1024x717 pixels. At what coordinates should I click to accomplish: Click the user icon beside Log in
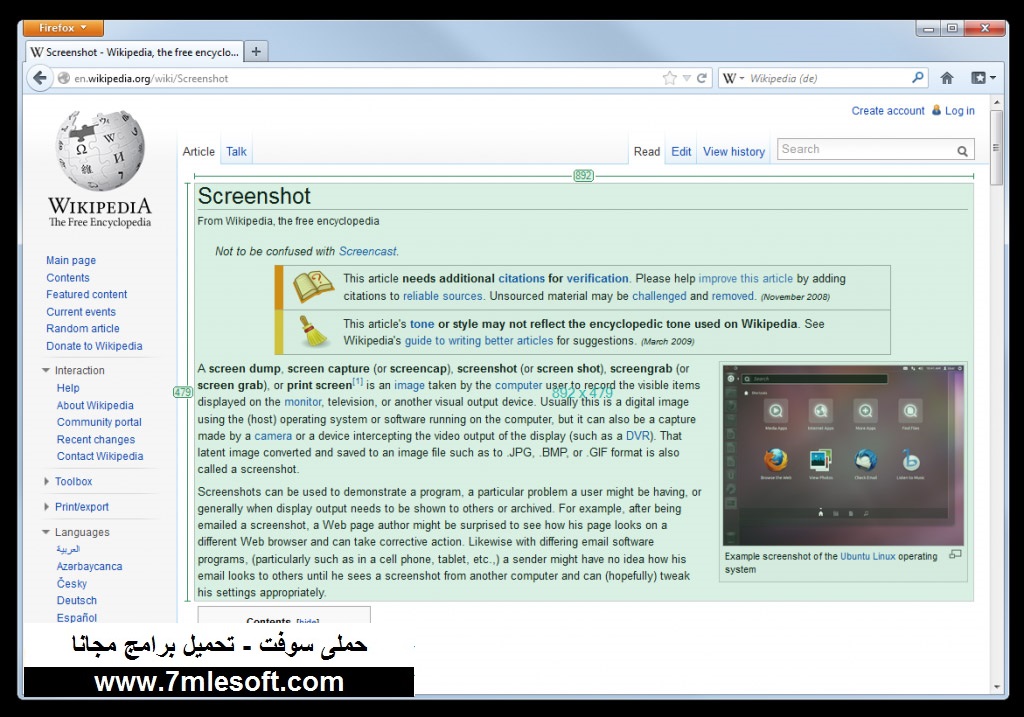click(x=936, y=110)
